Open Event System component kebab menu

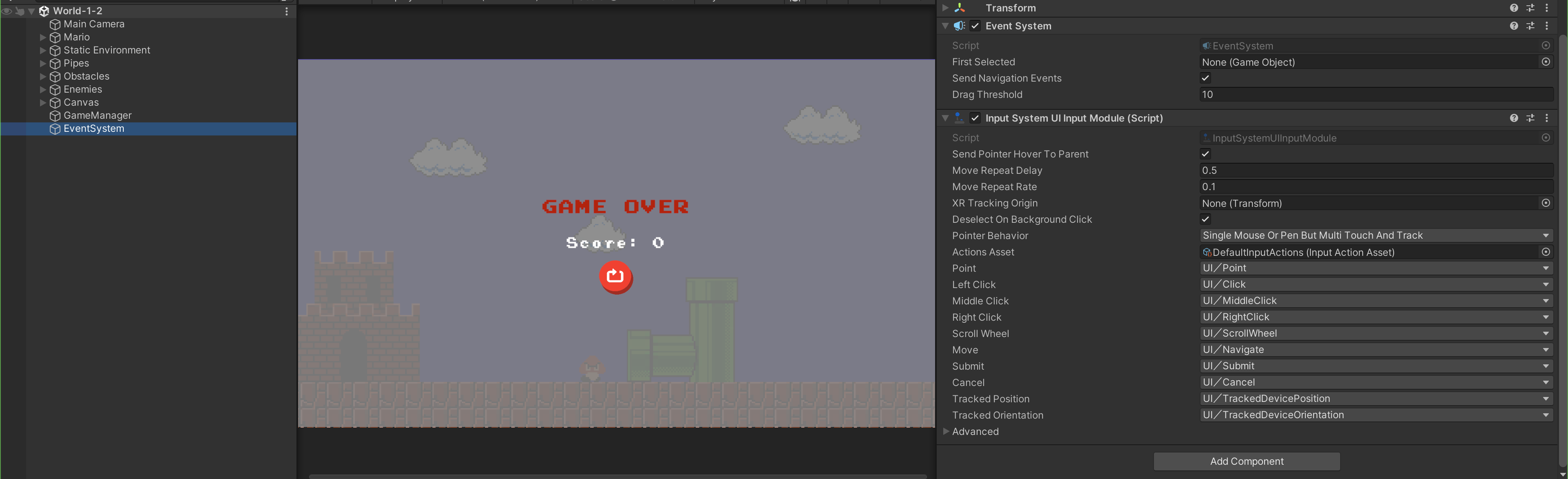(x=1547, y=26)
